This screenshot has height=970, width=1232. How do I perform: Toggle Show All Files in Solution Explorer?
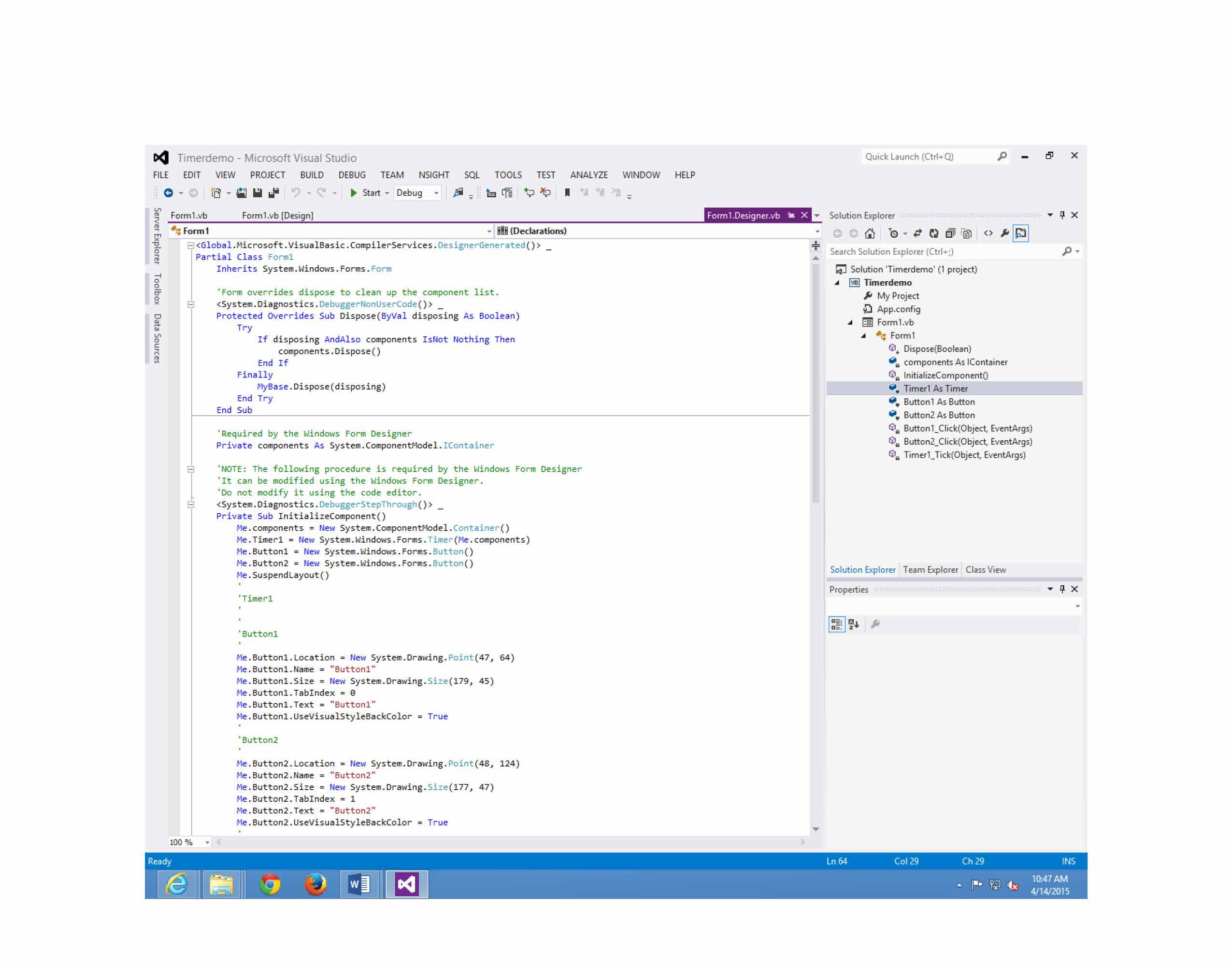(966, 233)
